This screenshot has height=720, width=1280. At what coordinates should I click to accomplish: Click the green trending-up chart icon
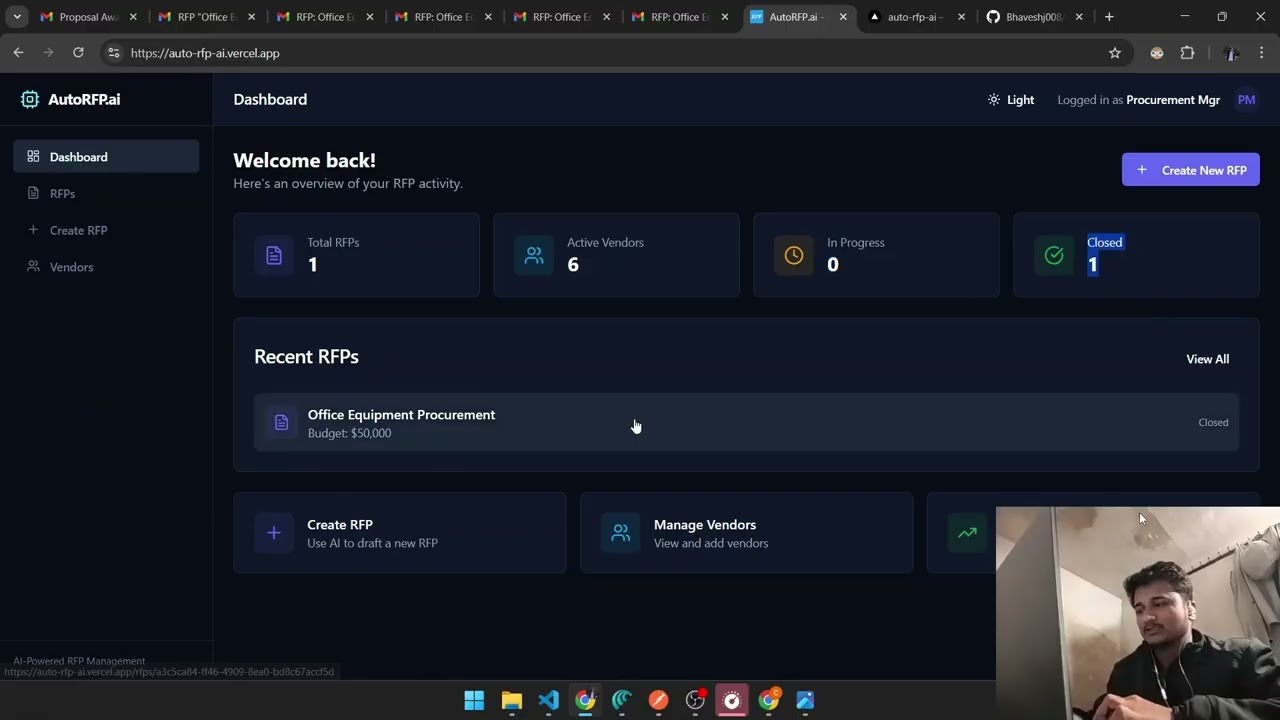967,533
